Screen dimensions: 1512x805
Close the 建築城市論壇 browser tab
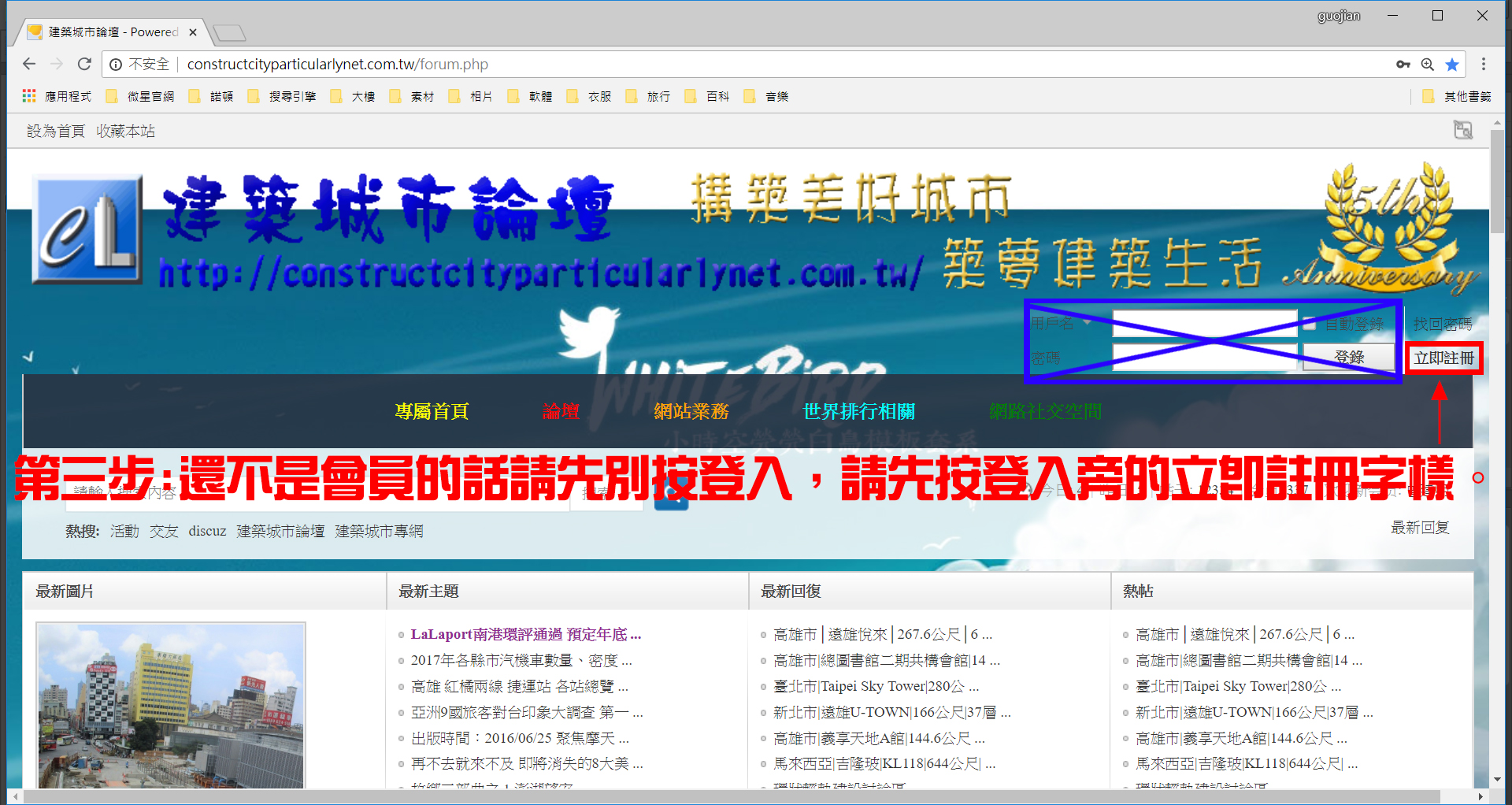[x=193, y=32]
